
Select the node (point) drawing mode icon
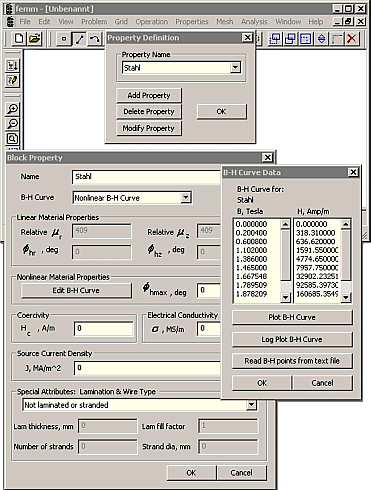pyautogui.click(x=64, y=39)
